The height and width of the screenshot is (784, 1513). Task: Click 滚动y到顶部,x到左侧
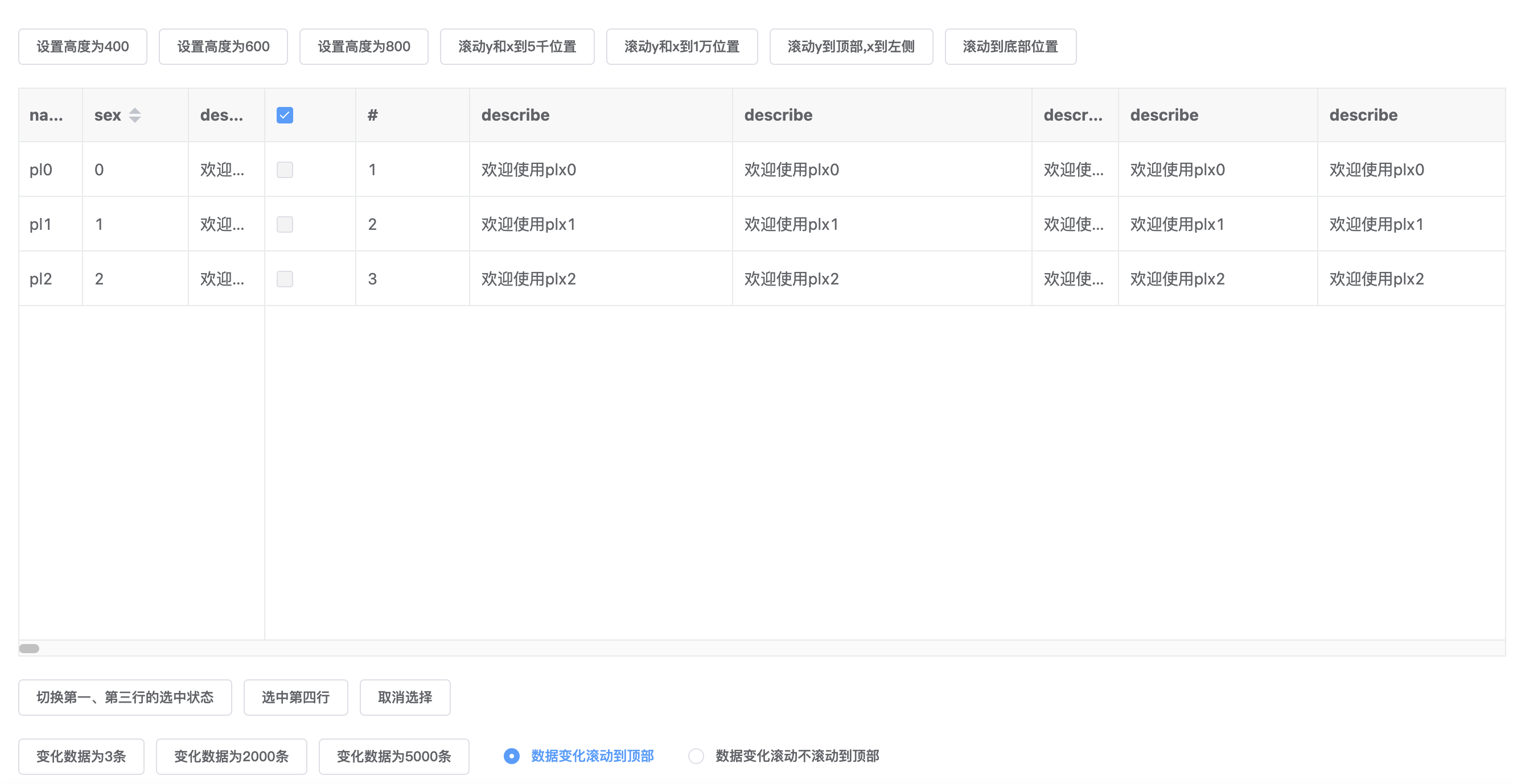[851, 47]
